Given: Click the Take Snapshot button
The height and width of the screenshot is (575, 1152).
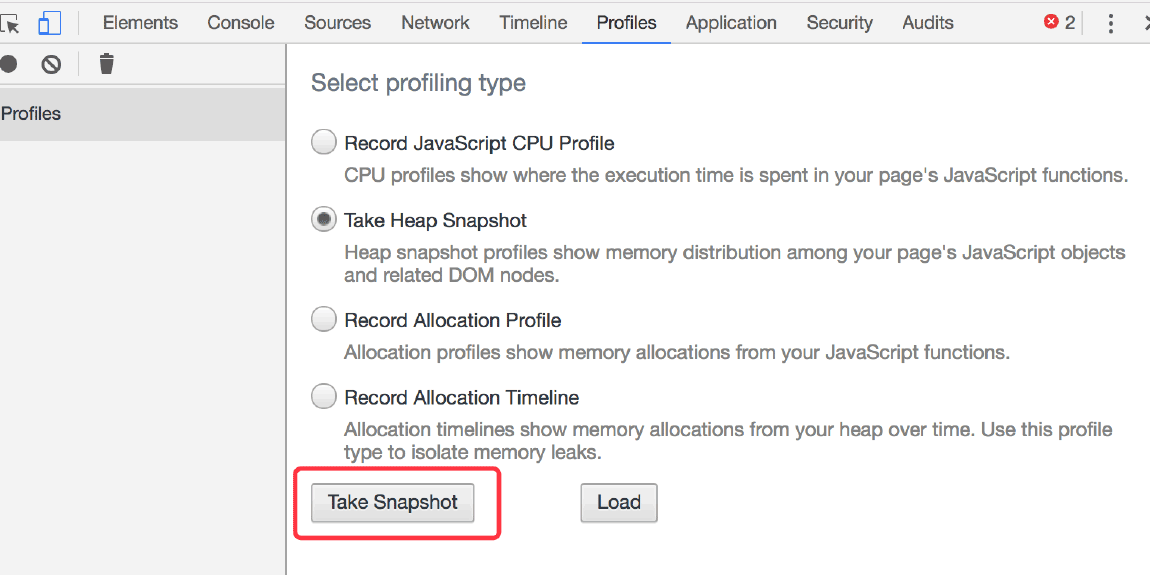Looking at the screenshot, I should [x=392, y=502].
